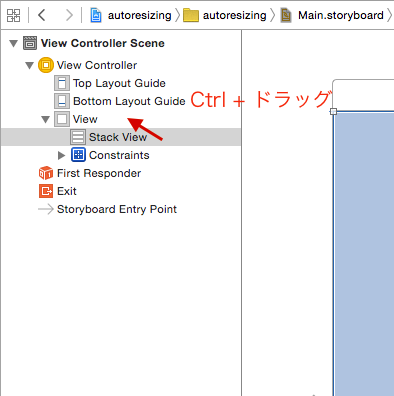The height and width of the screenshot is (396, 394).
Task: Click the blue view on the canvas
Action: [x=364, y=253]
